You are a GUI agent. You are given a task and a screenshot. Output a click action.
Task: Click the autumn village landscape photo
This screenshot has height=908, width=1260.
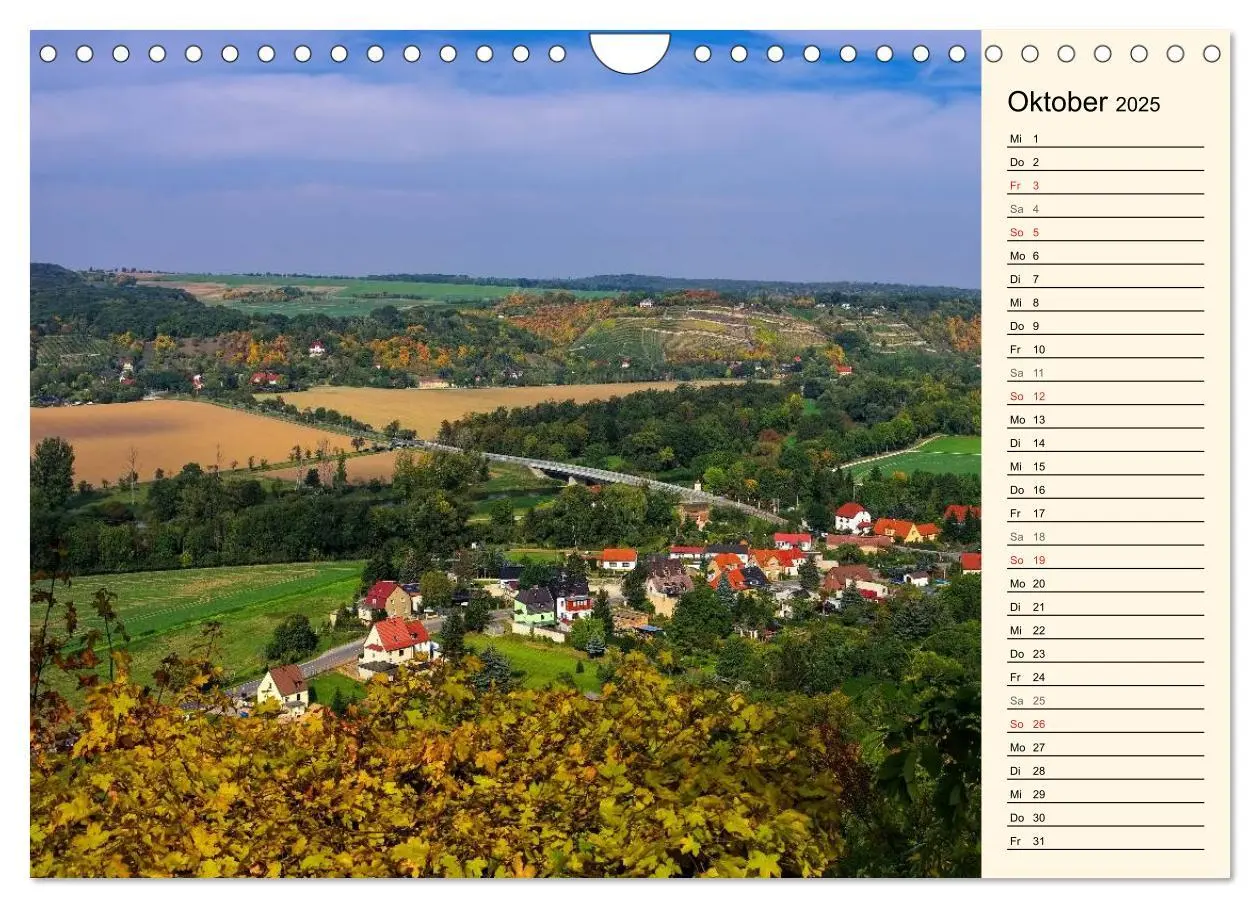505,454
